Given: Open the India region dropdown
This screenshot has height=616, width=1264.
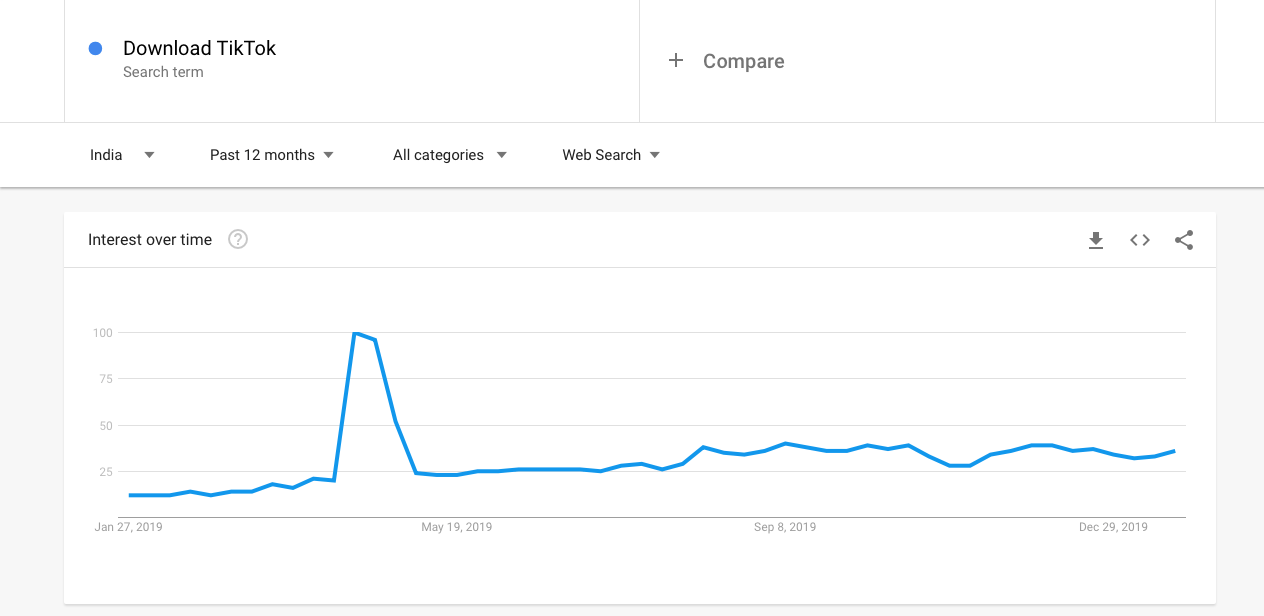Looking at the screenshot, I should click(x=122, y=155).
